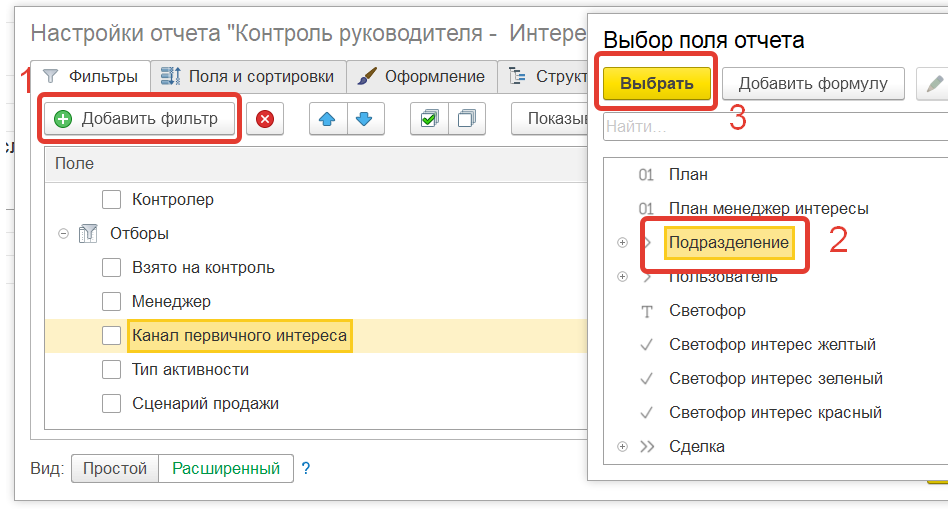Viewport: 948px width, 509px height.
Task: Click the red delete filter icon
Action: (x=265, y=119)
